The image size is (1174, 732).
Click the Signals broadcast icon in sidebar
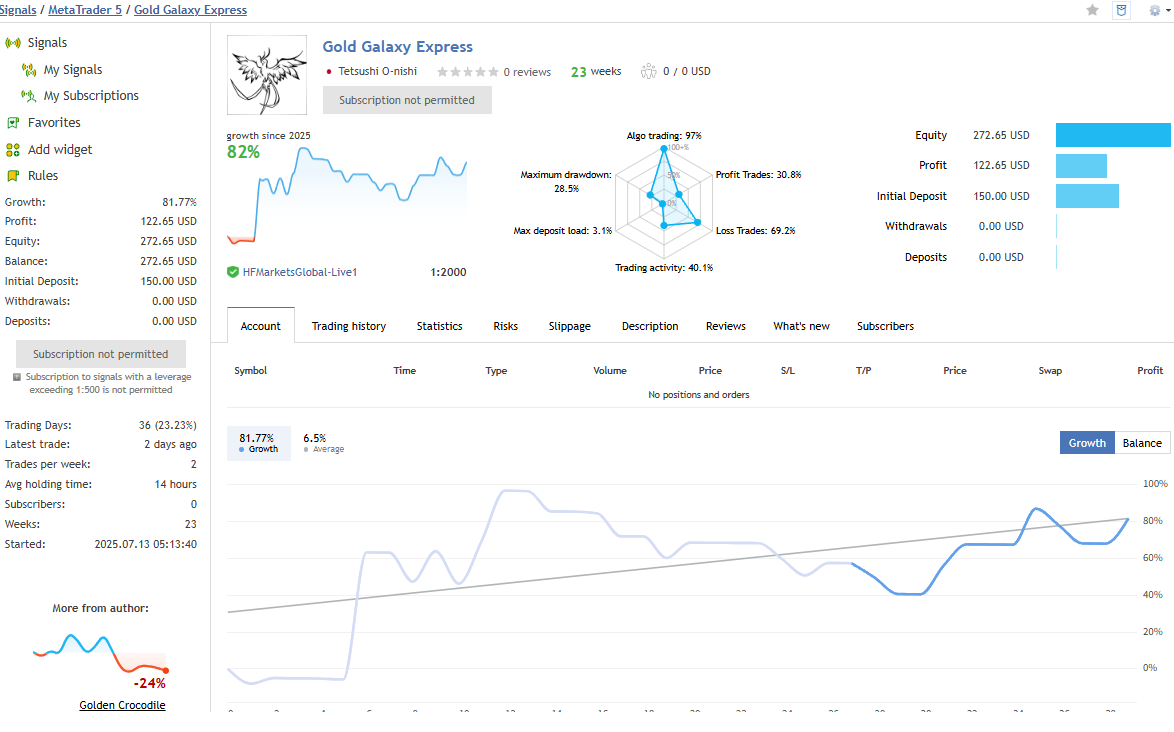click(13, 43)
